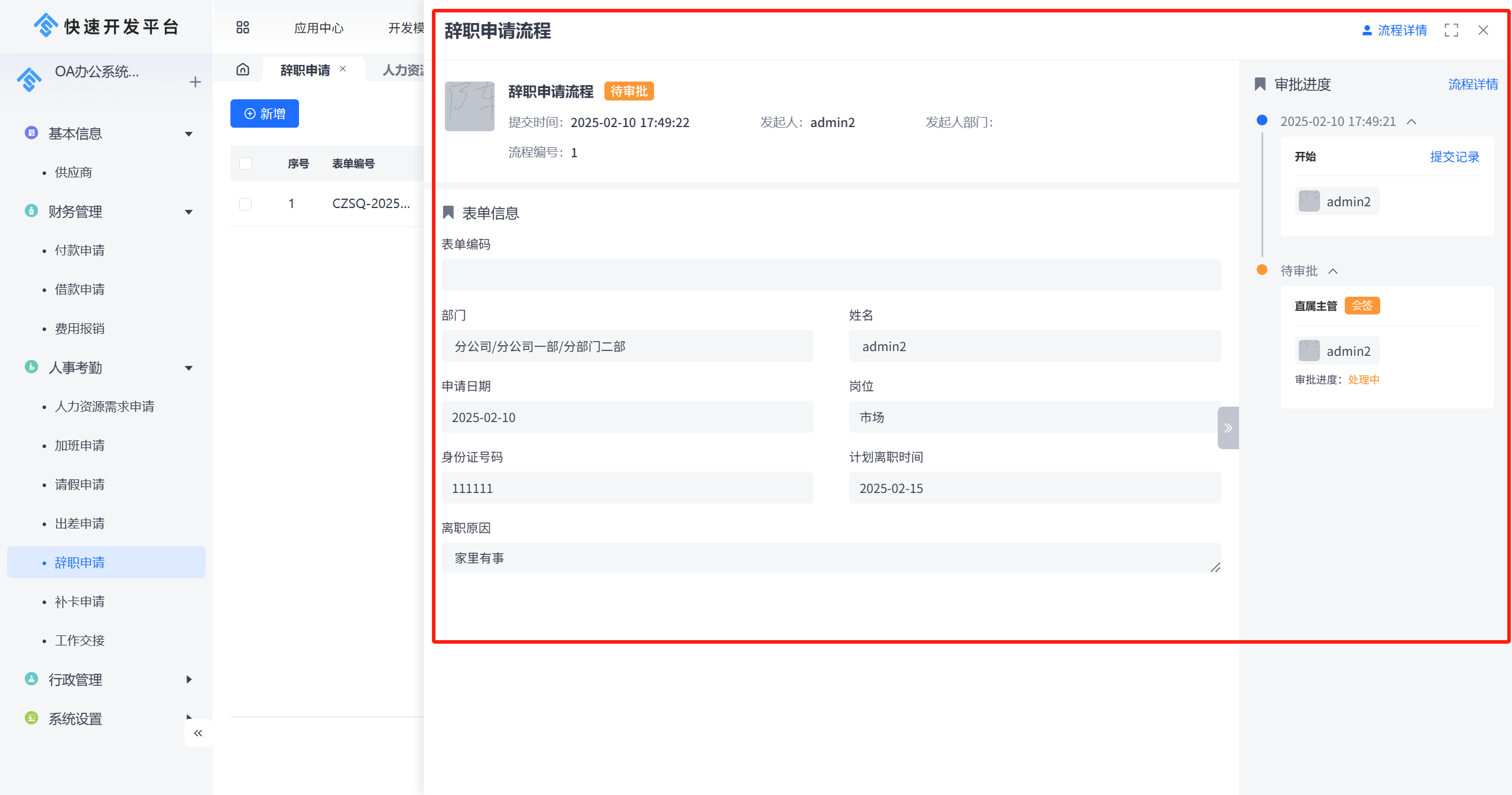
Task: Close the 辞职申请 tab with its X
Action: pos(343,69)
